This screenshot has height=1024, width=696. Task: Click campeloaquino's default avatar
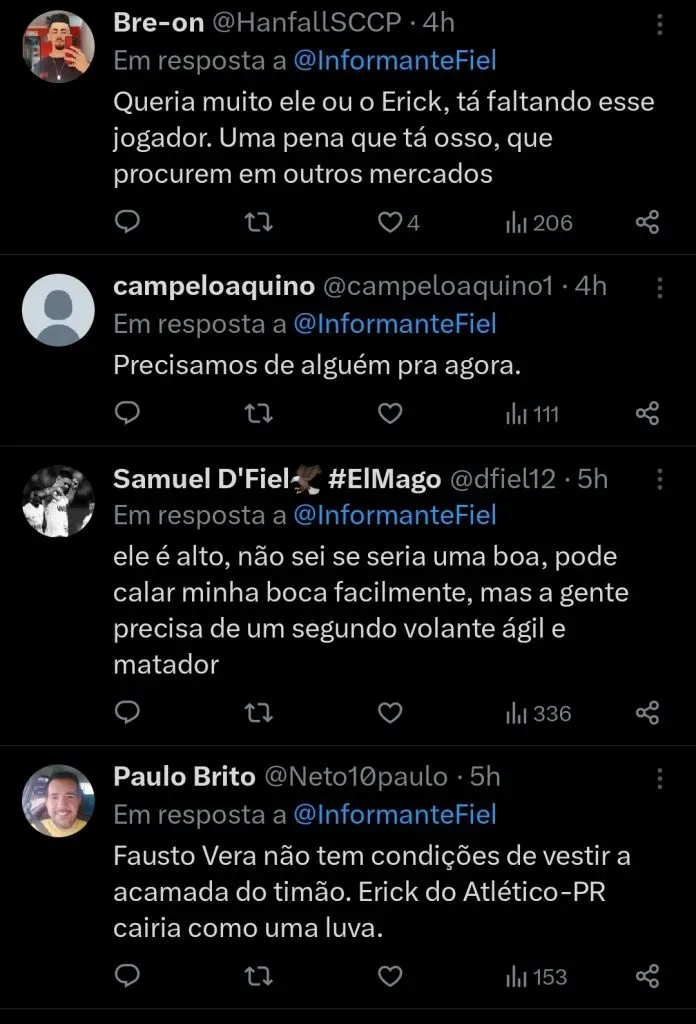coord(57,309)
